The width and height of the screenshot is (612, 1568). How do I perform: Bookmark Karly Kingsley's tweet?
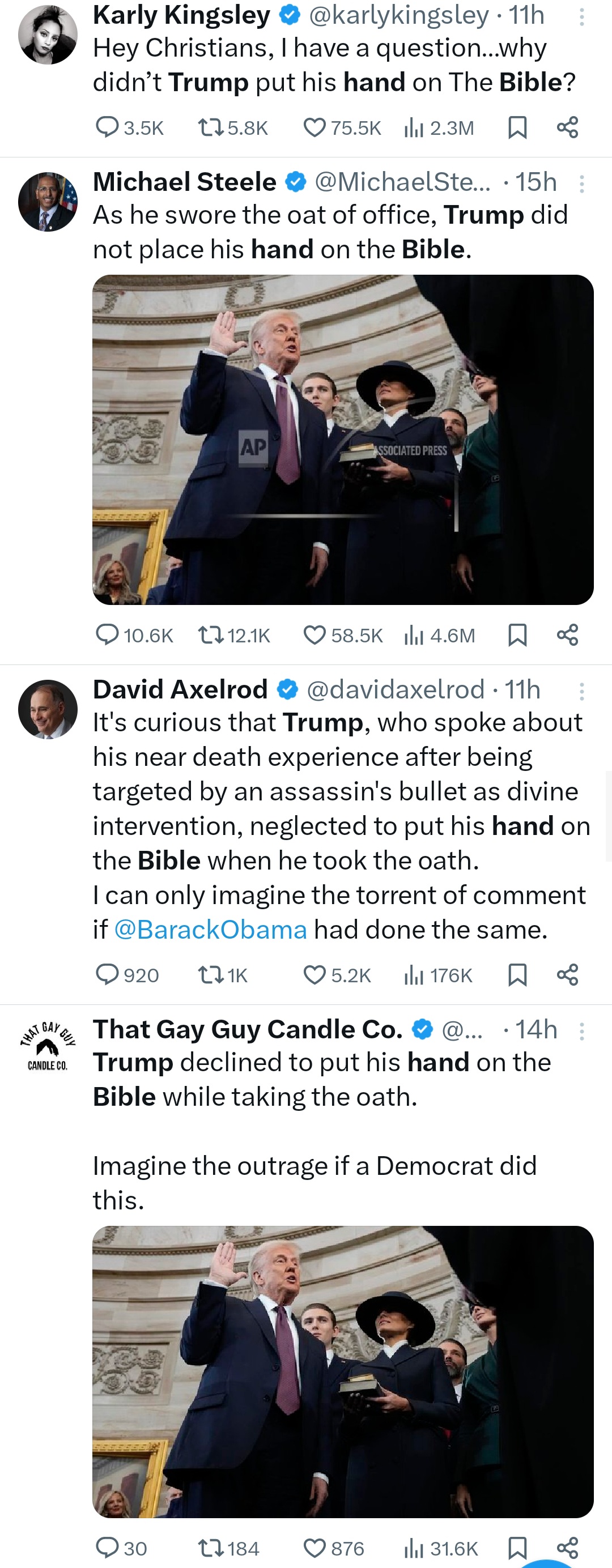[517, 128]
